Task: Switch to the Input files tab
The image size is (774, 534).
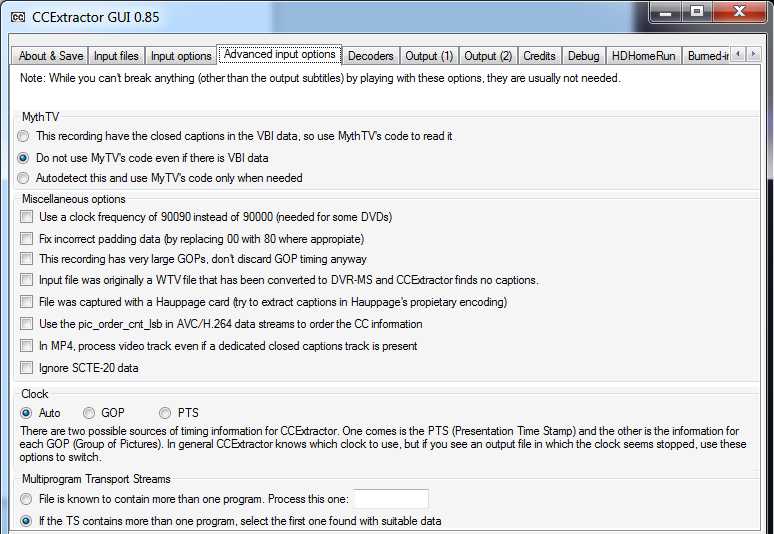Action: [116, 56]
